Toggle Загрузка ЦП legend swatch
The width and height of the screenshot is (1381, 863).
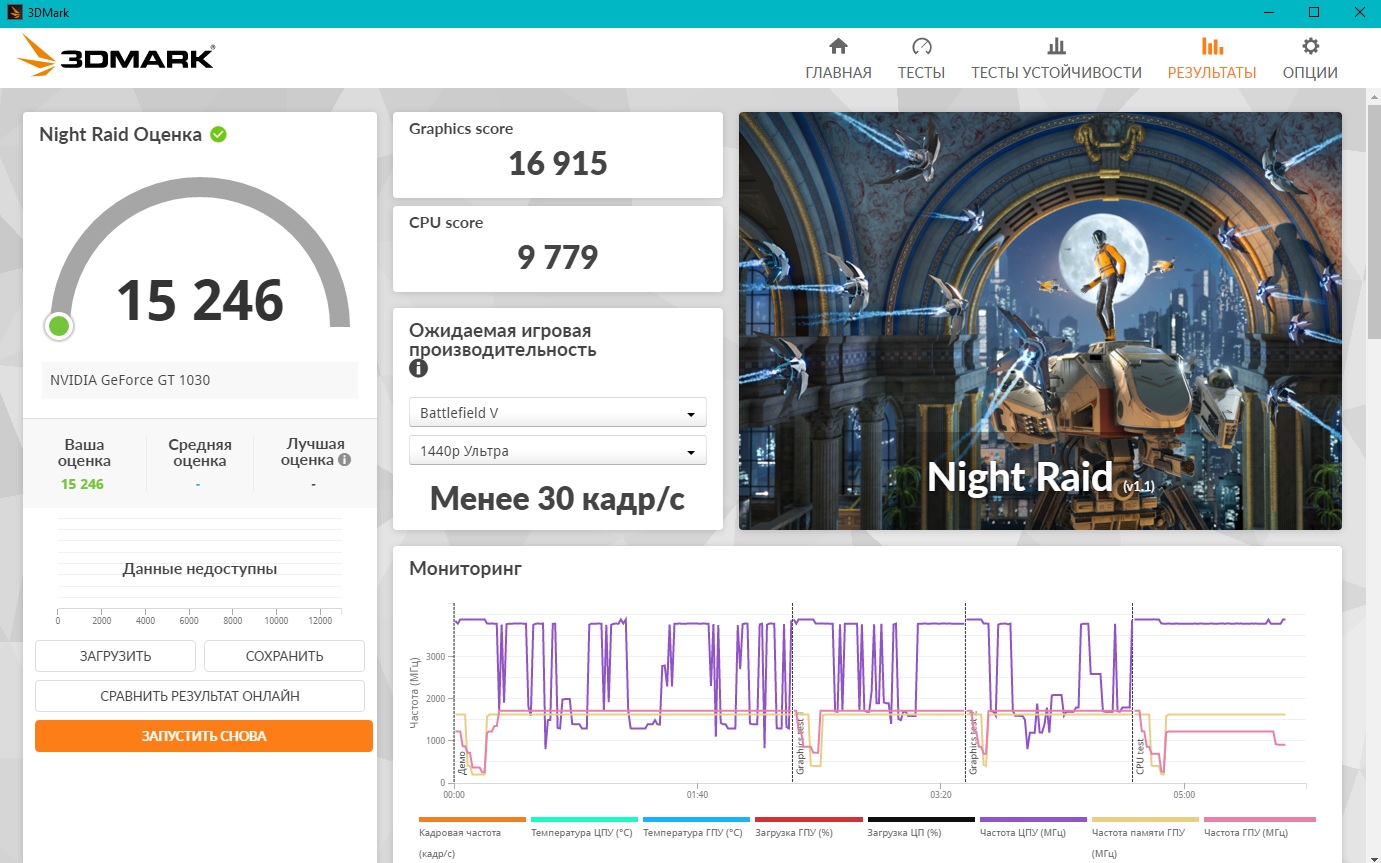(x=921, y=819)
